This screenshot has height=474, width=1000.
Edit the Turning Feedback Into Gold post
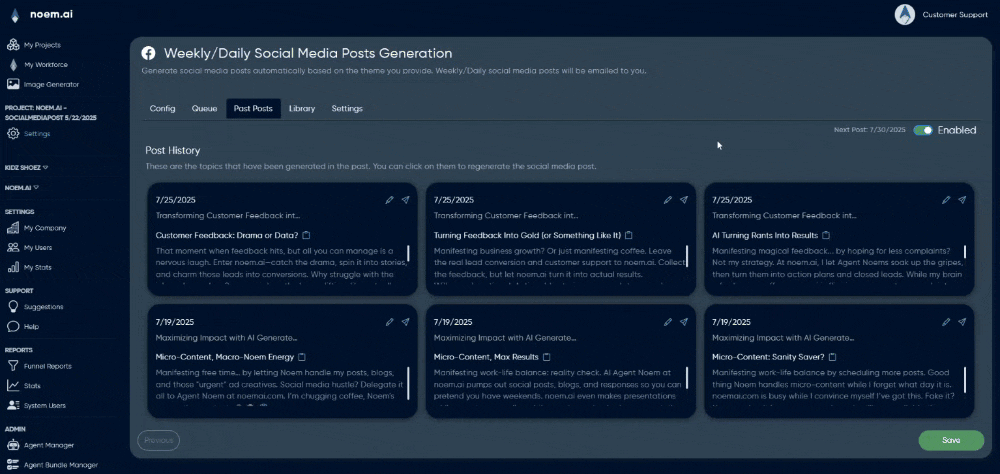(x=668, y=200)
